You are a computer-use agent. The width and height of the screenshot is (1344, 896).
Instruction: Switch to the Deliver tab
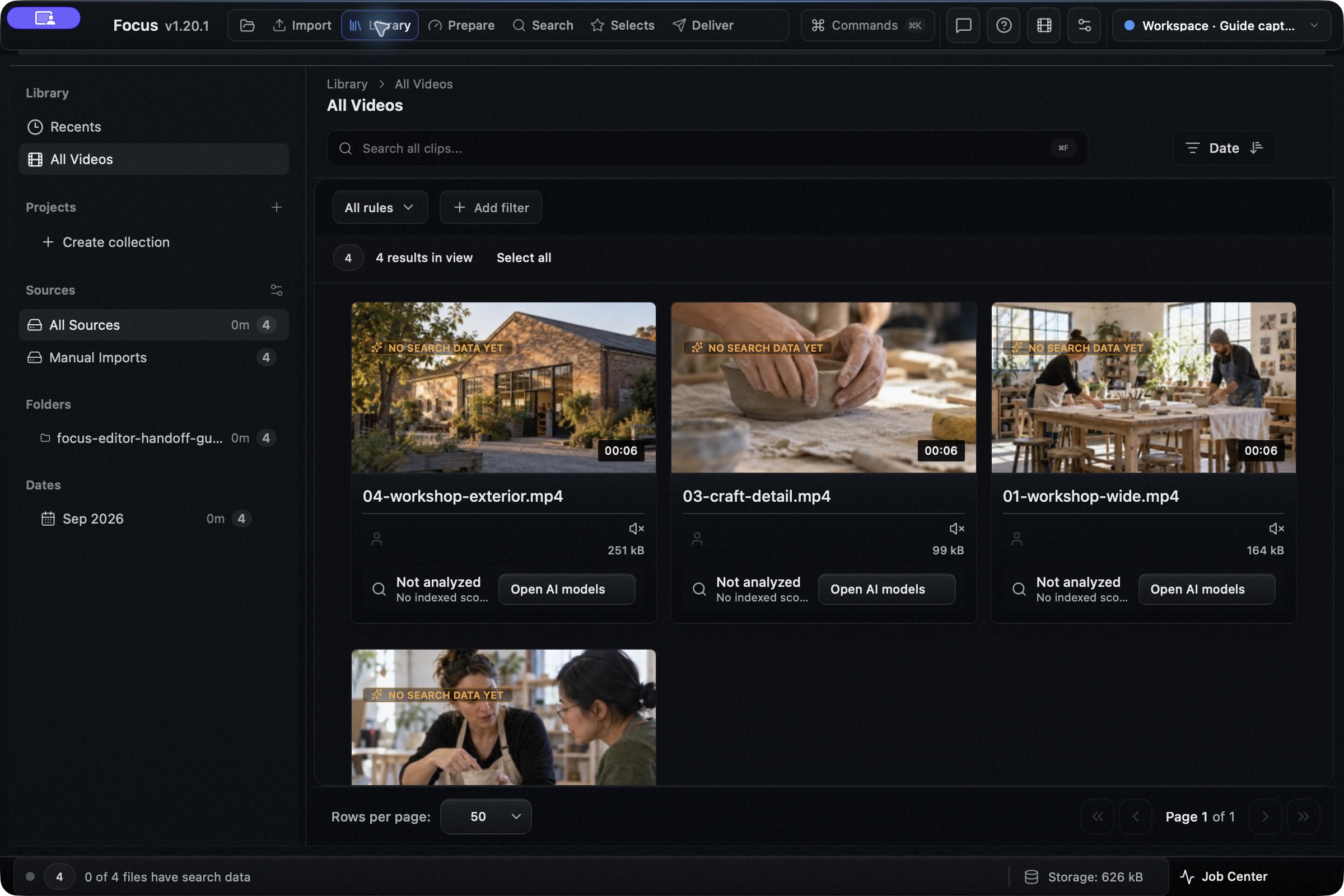pyautogui.click(x=703, y=25)
